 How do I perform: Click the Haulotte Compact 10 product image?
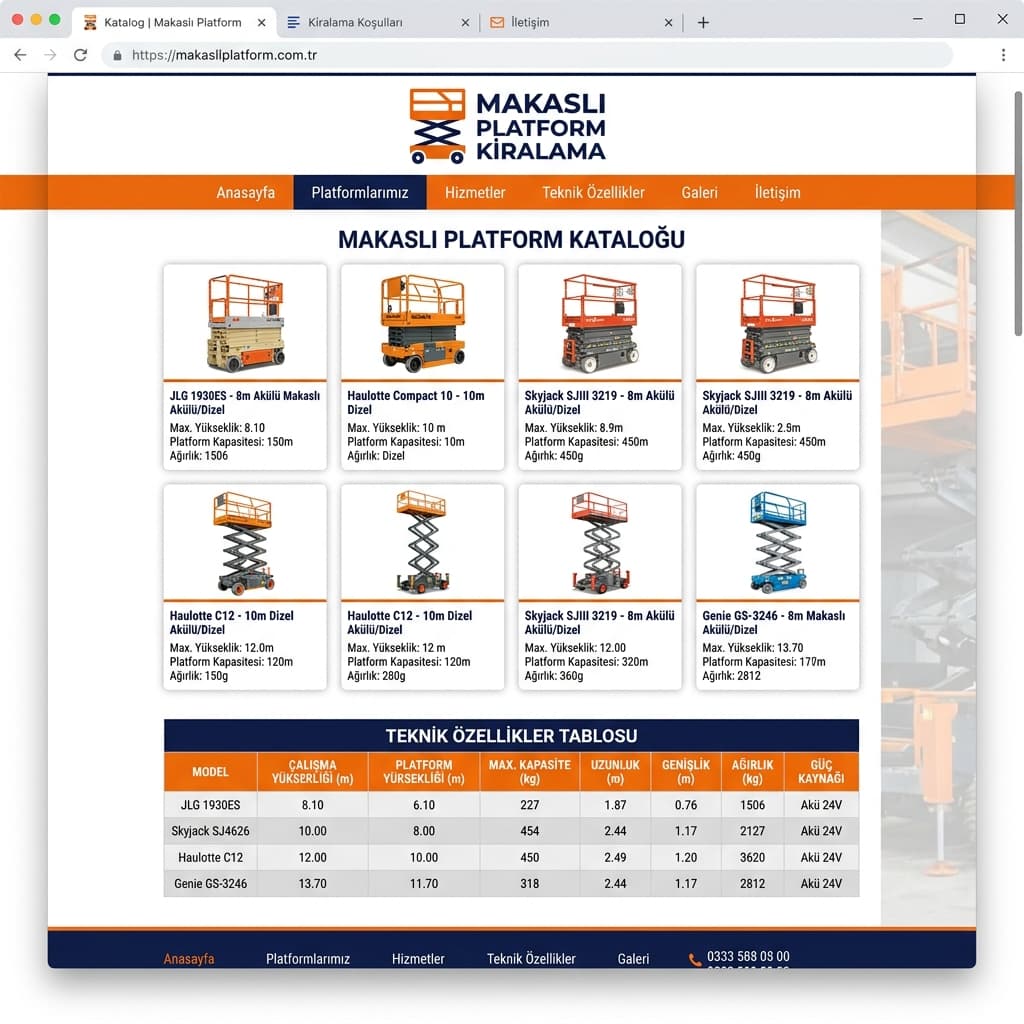423,323
